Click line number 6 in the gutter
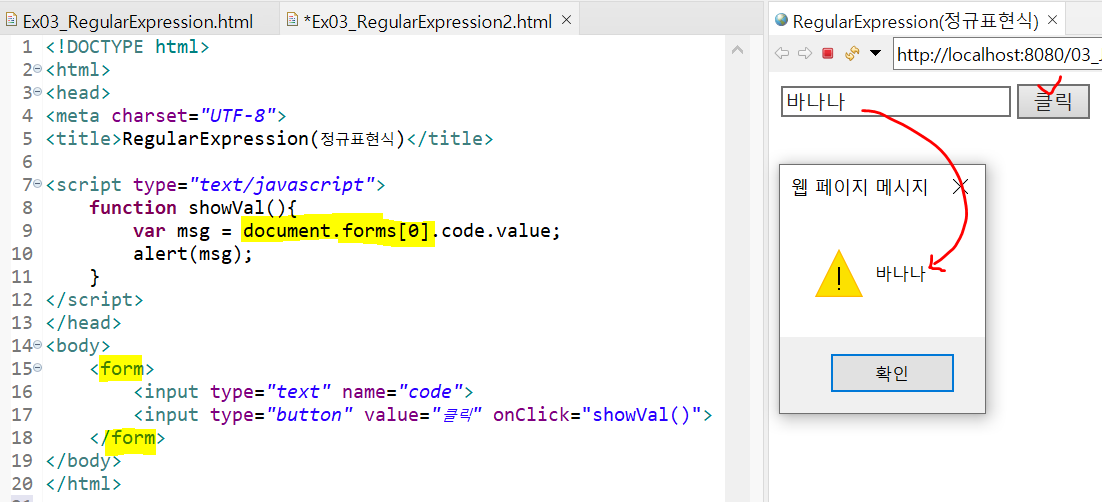The height and width of the screenshot is (502, 1102). pos(26,162)
